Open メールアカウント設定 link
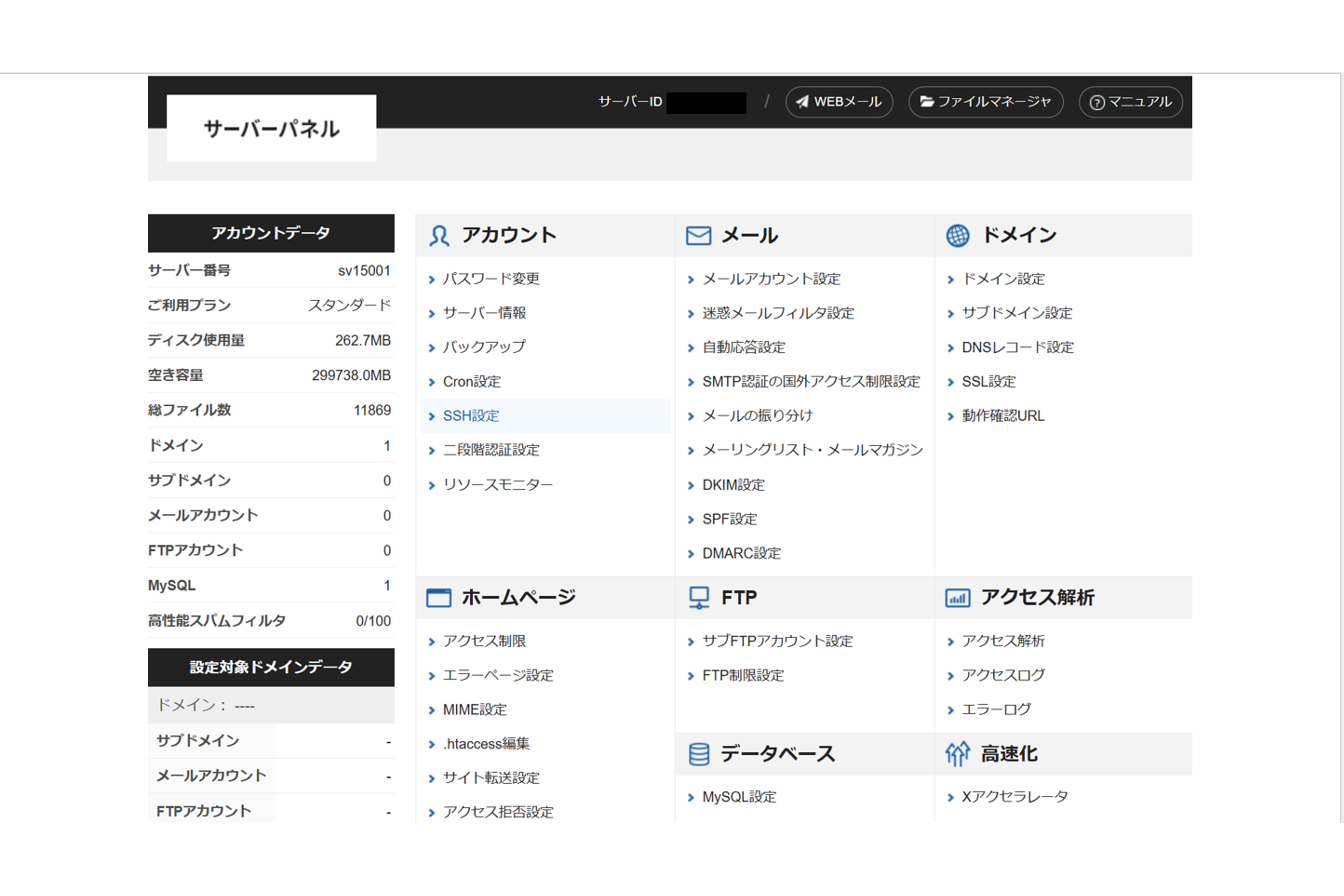1344x896 pixels. click(x=771, y=279)
